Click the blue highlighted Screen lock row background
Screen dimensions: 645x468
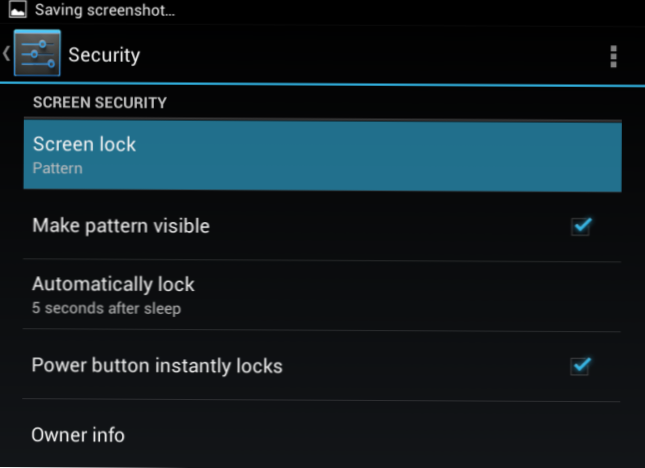(x=370, y=155)
